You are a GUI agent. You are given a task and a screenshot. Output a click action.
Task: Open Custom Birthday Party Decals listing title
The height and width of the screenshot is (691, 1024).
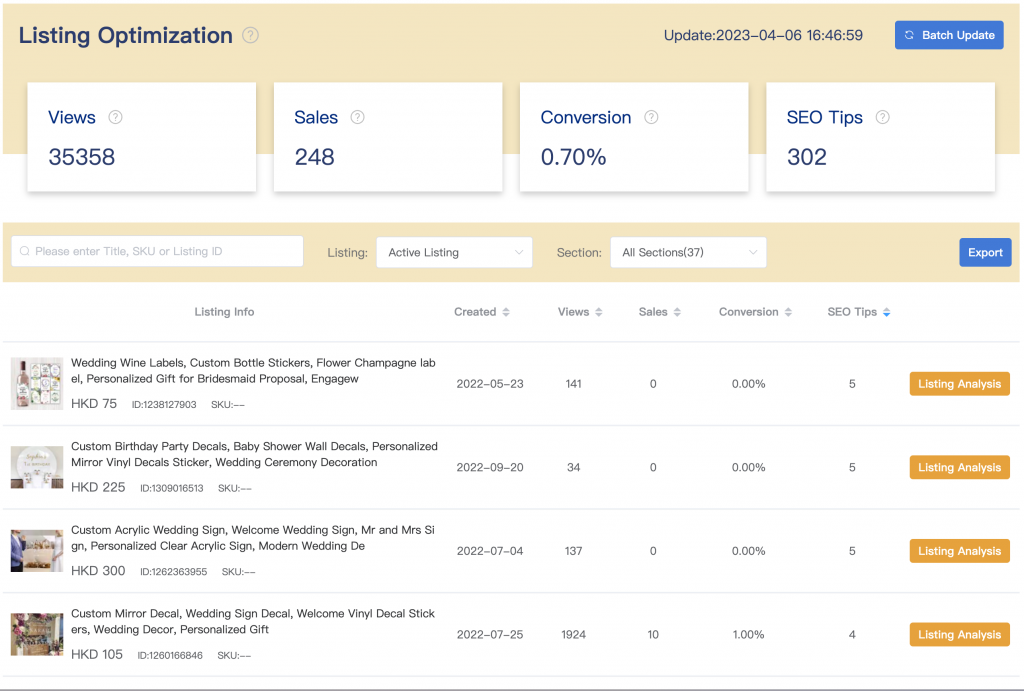point(254,454)
